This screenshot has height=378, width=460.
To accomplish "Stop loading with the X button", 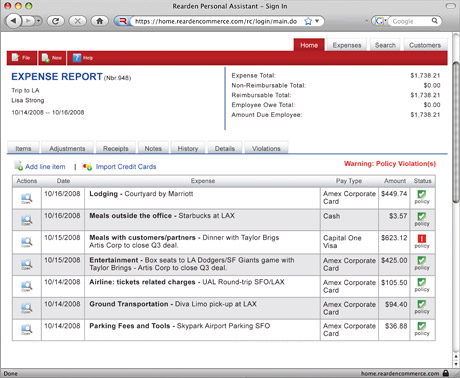I will pos(77,21).
